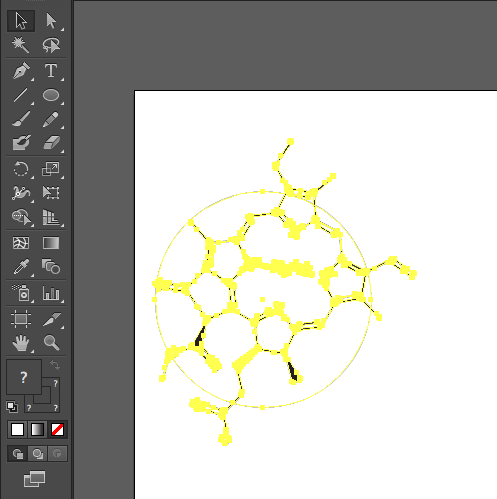
Task: Enable Draw Behind mode
Action: (x=37, y=454)
